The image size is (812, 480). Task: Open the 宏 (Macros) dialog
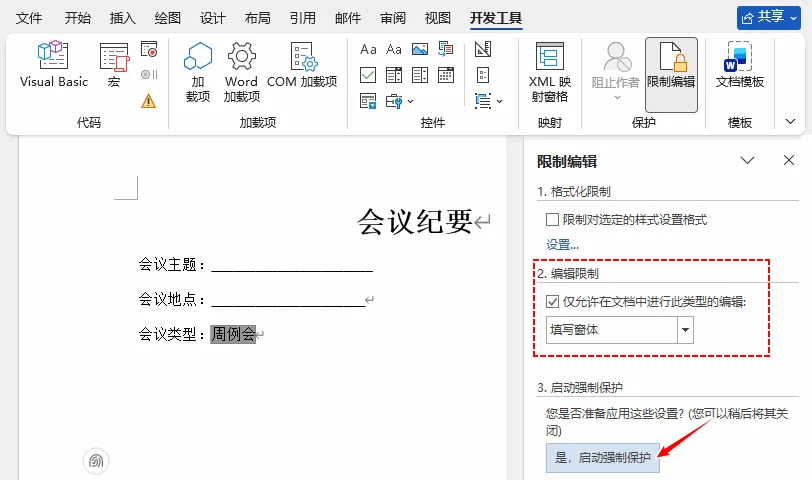tap(114, 64)
